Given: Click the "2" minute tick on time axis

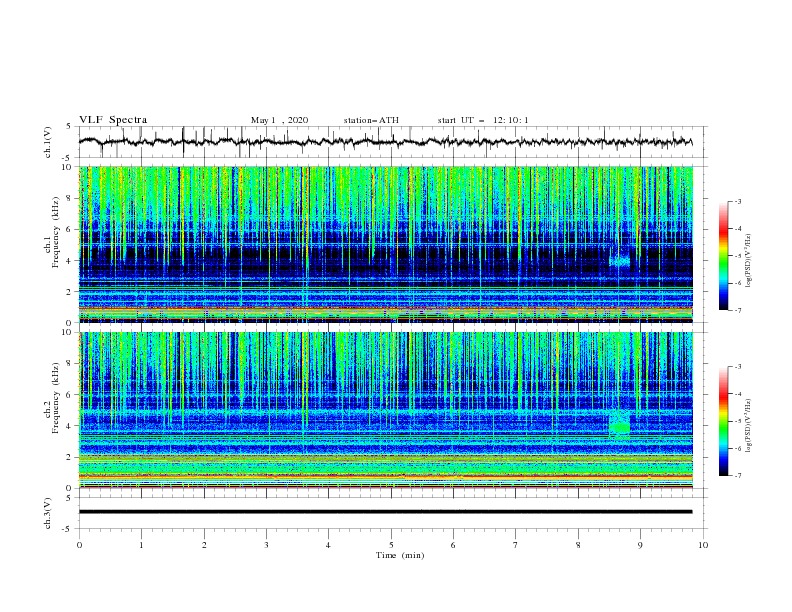Looking at the screenshot, I should pos(204,545).
